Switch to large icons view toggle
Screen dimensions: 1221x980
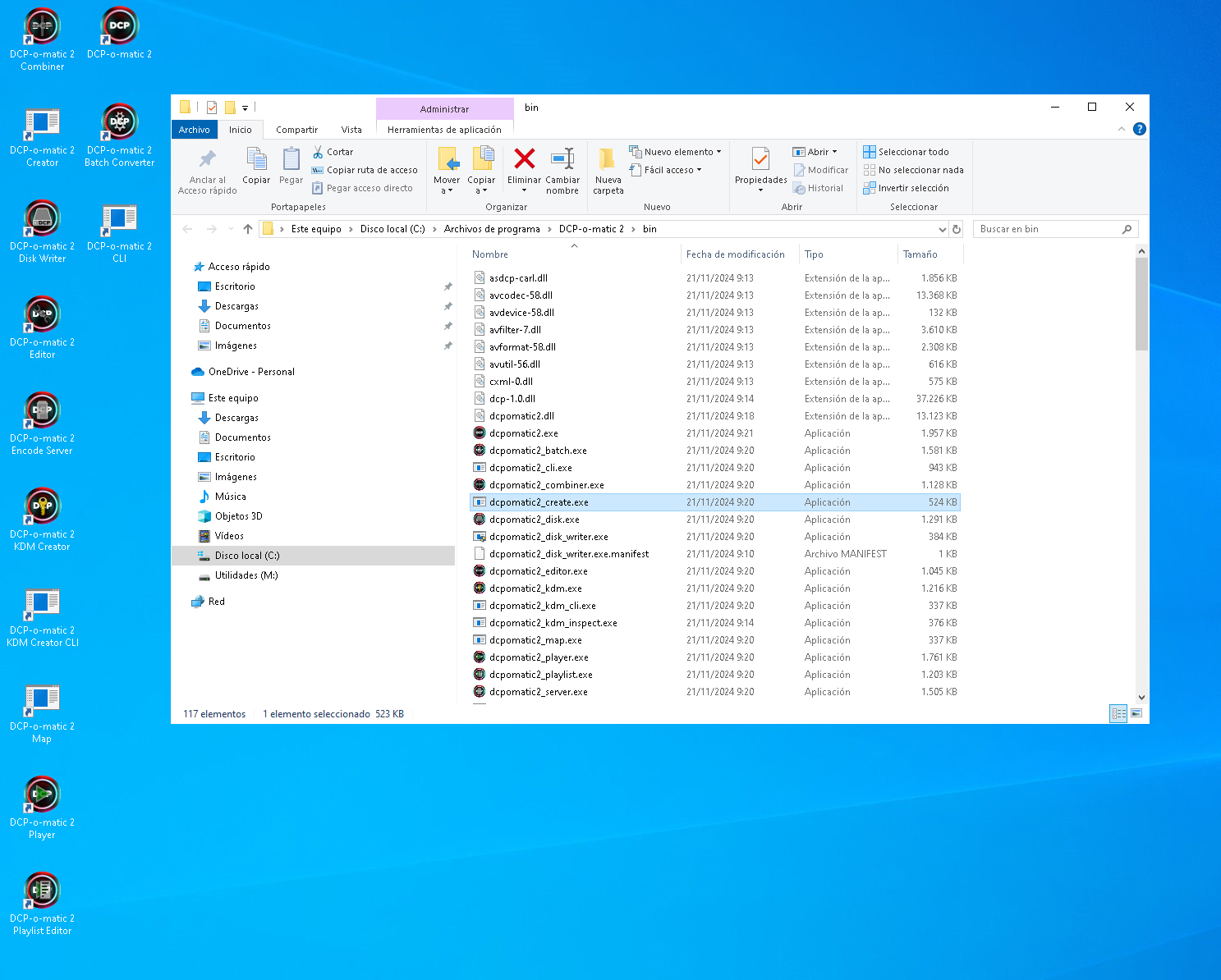(1136, 713)
